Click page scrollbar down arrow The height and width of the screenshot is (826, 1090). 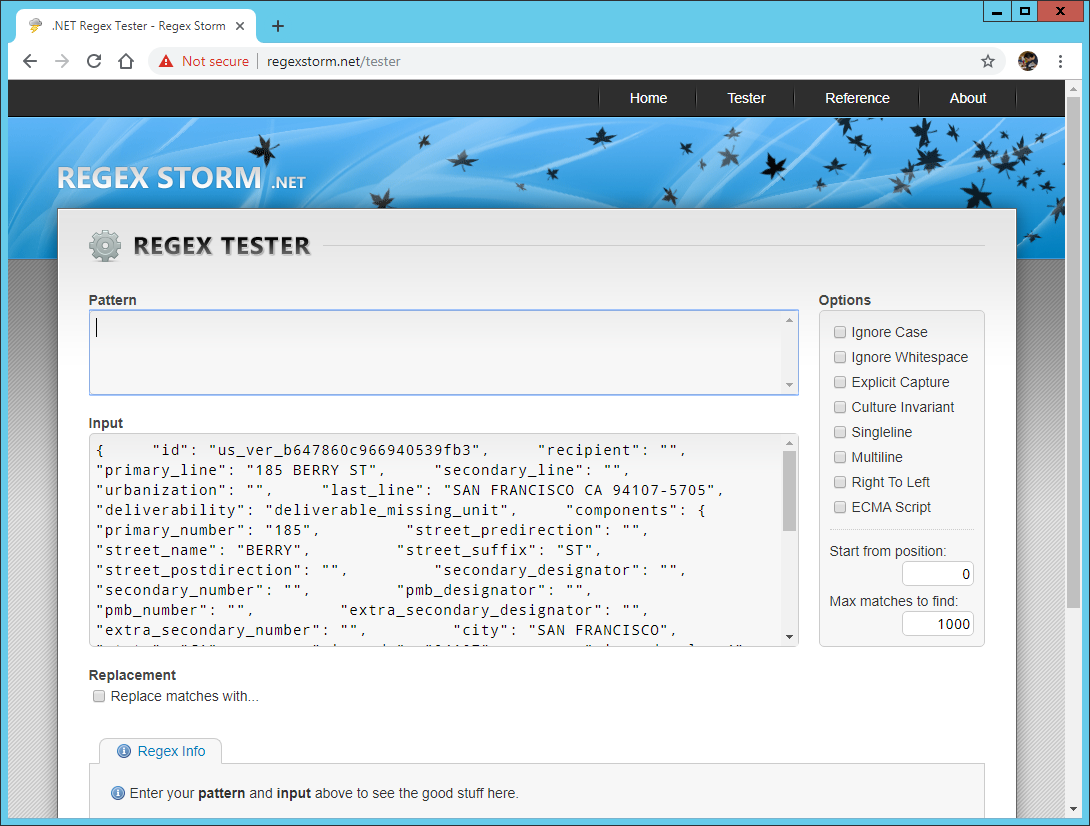(1073, 809)
